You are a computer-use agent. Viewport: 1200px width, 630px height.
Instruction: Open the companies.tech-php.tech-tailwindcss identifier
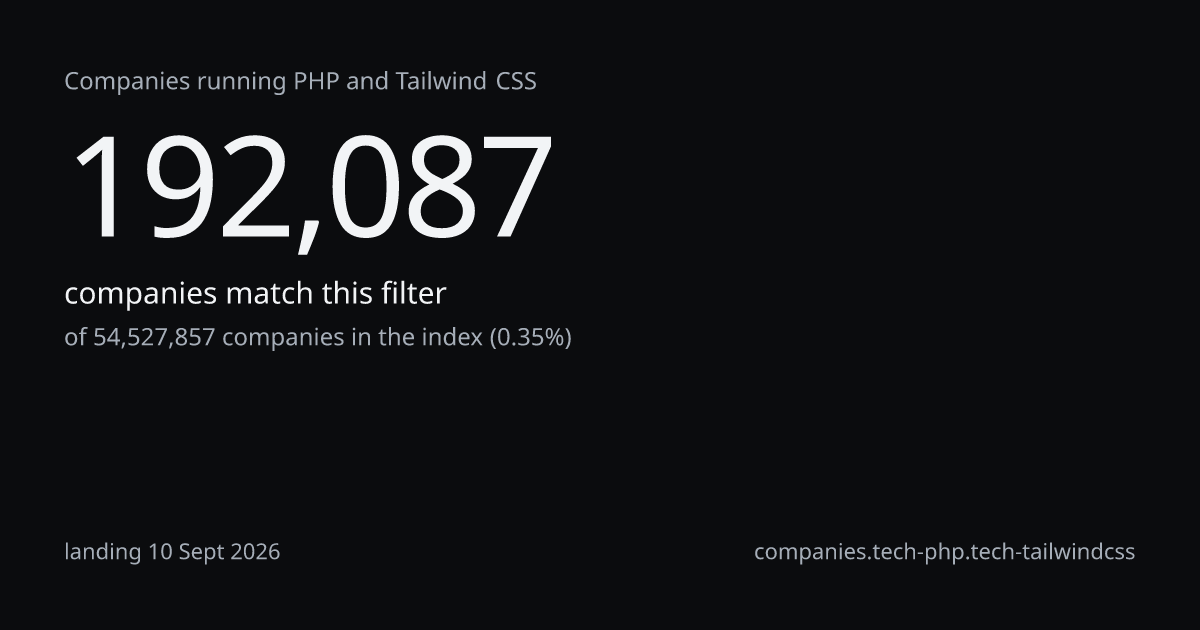[x=944, y=552]
